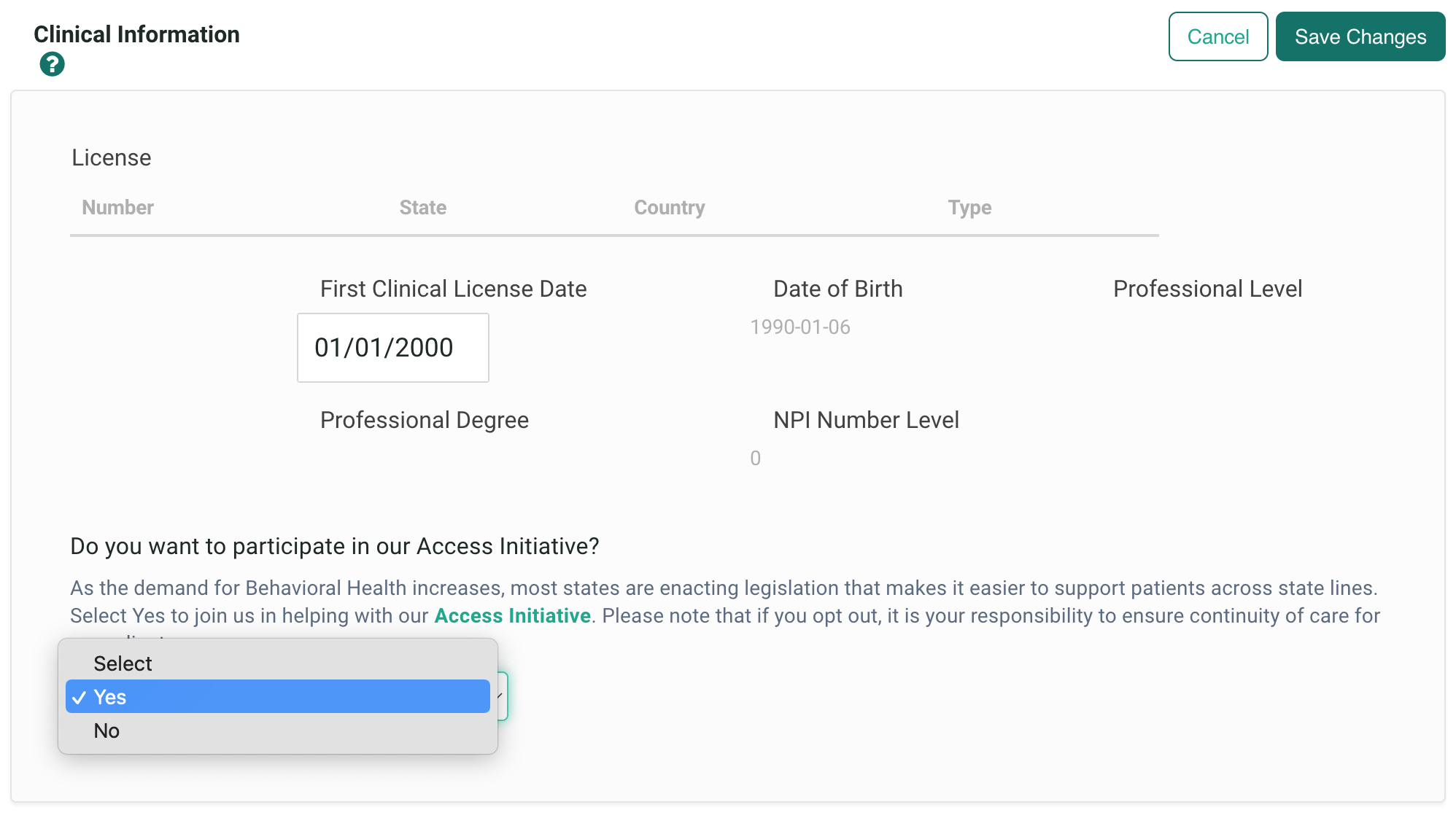Viewport: 1456px width, 818px height.
Task: Click the Country column header
Action: (x=669, y=207)
